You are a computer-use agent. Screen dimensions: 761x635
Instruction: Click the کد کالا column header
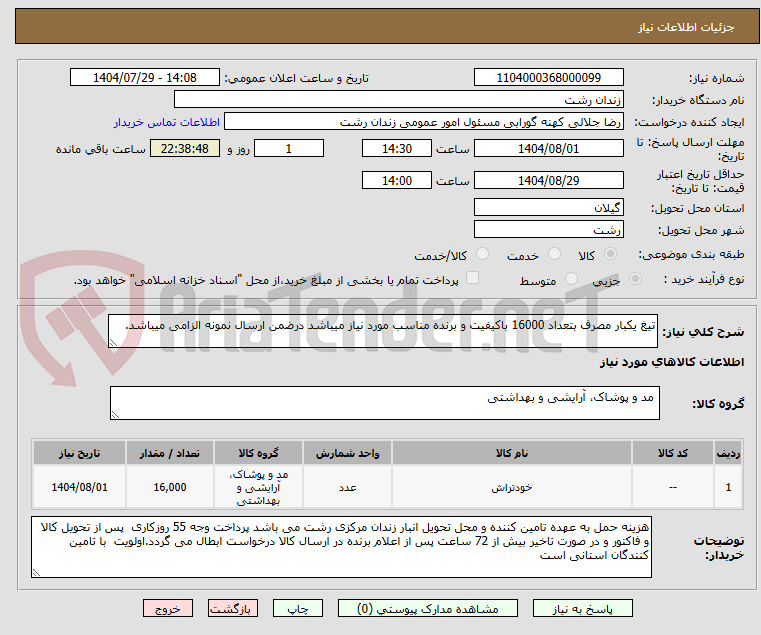[672, 453]
